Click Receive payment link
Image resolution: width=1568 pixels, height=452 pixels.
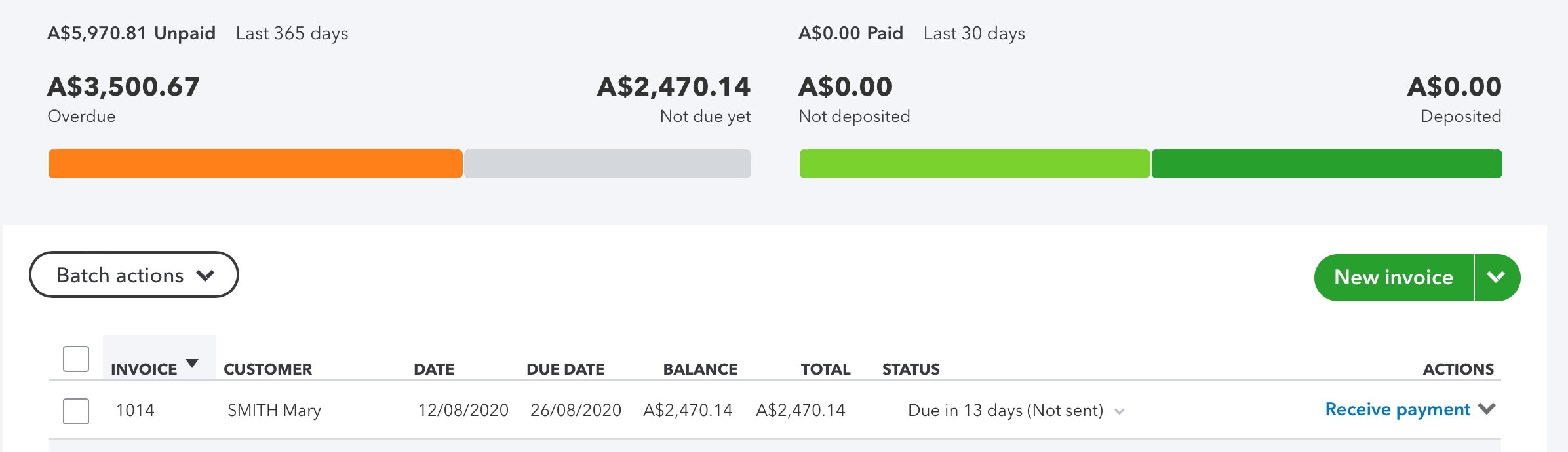(1397, 409)
